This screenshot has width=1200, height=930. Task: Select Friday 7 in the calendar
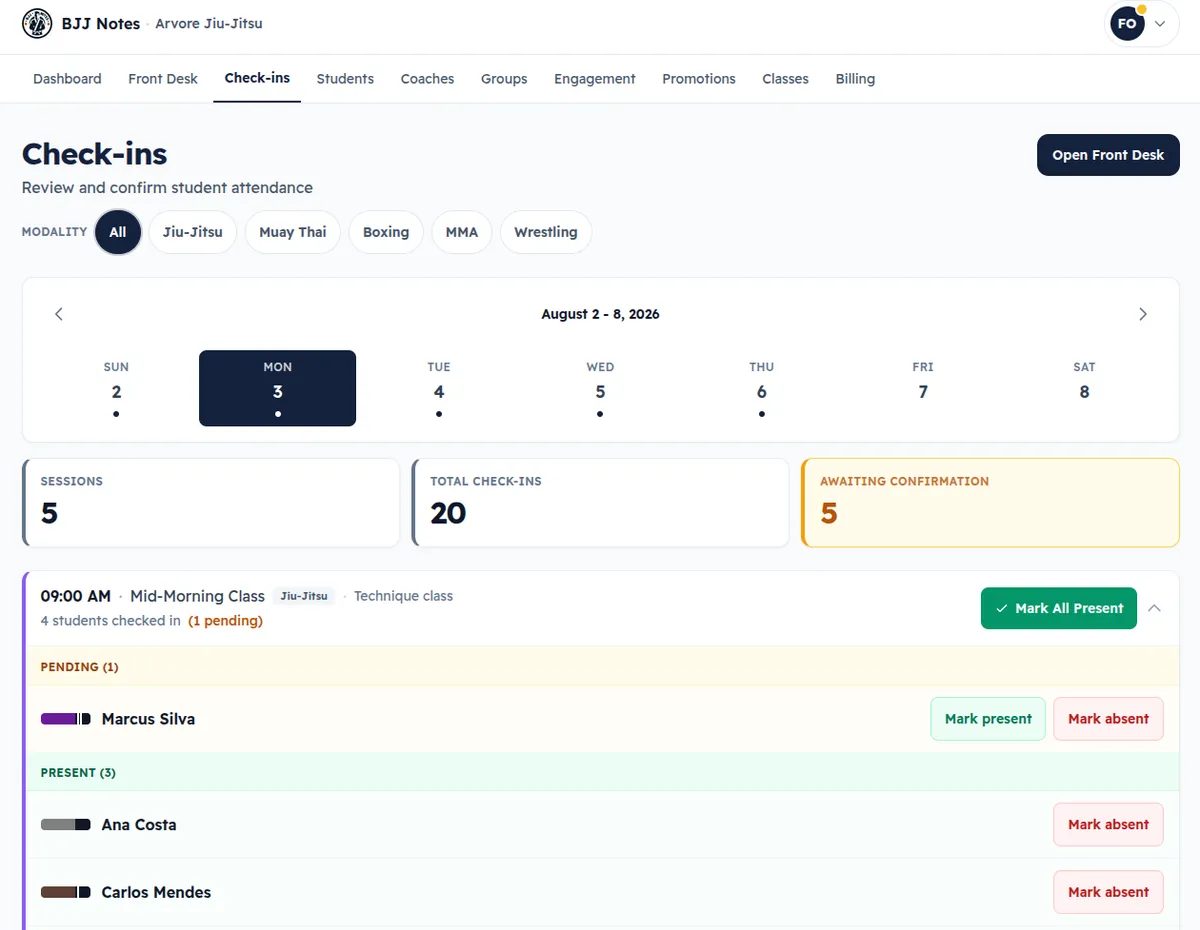923,388
